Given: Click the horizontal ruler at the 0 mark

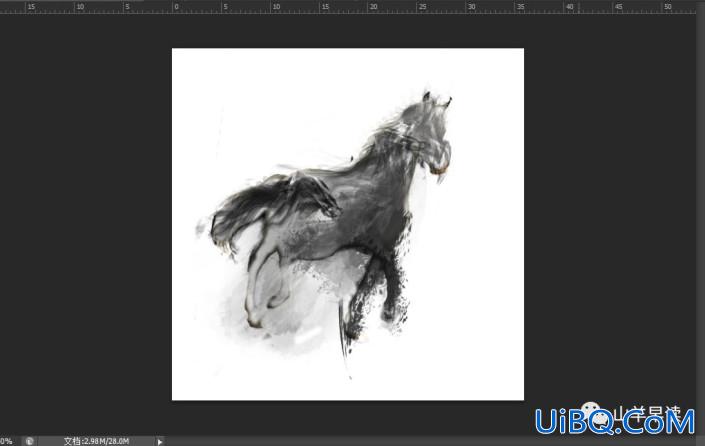Looking at the screenshot, I should (175, 7).
